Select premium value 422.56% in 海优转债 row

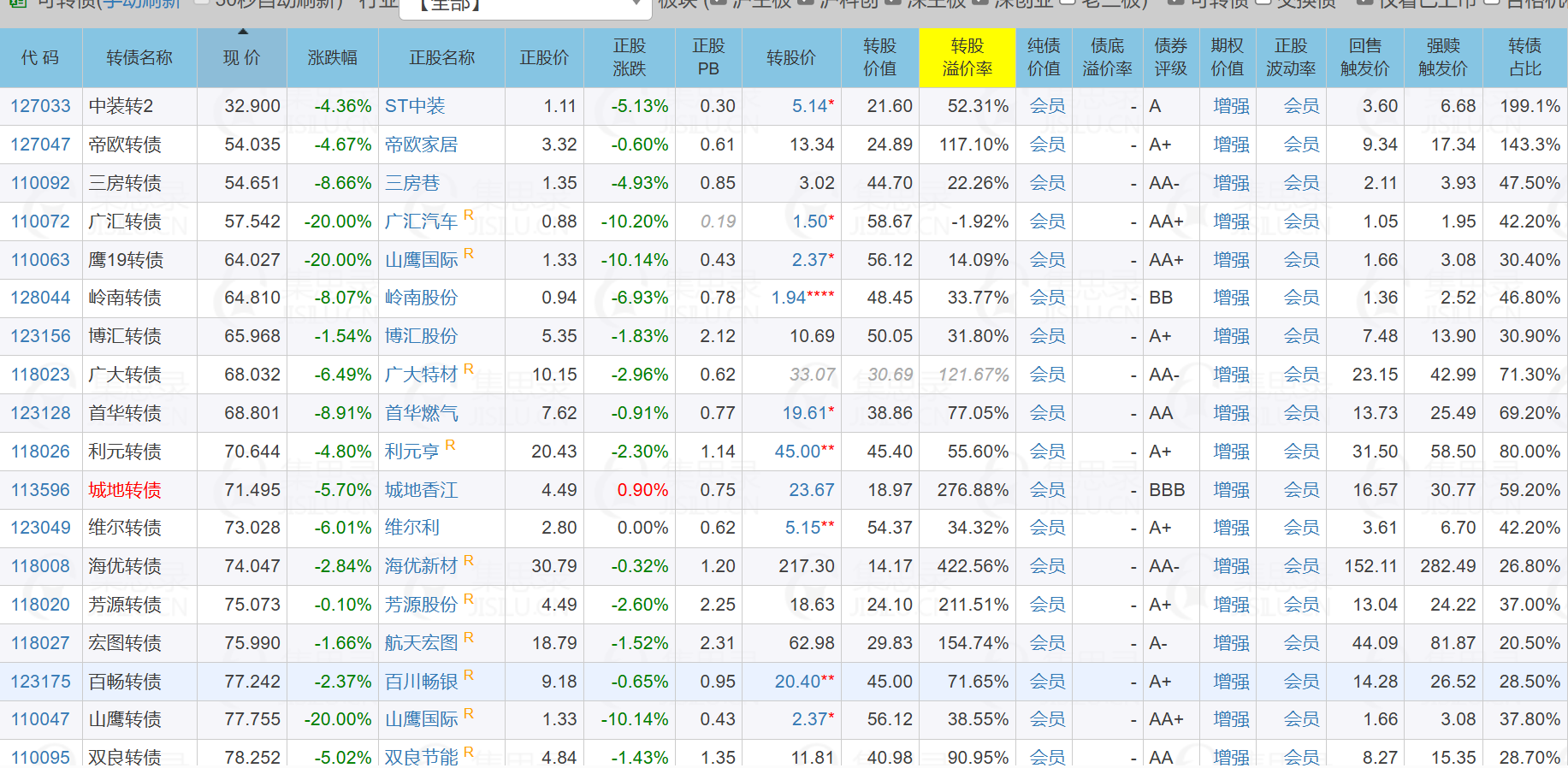coord(973,566)
